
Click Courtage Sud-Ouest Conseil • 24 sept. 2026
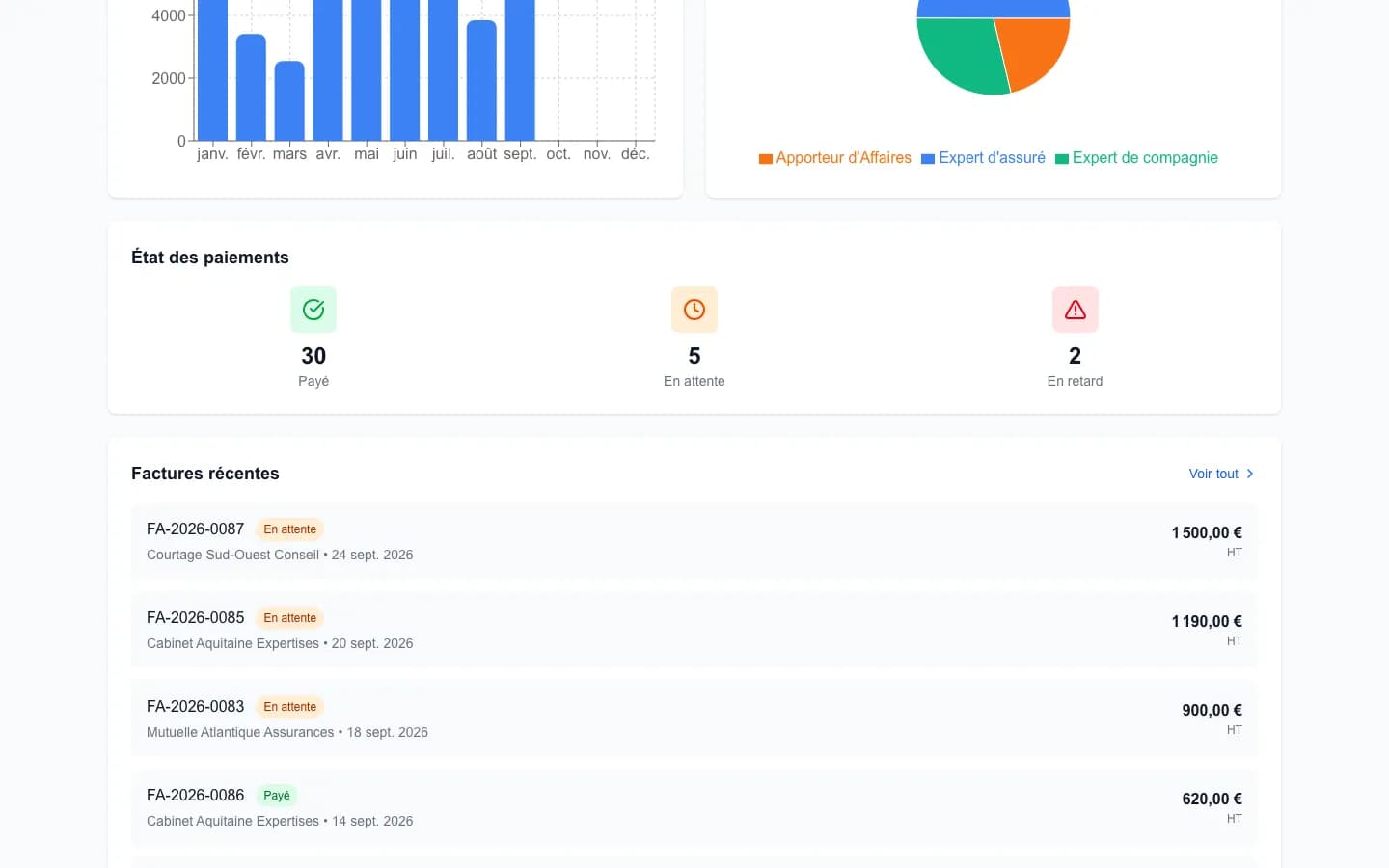pyautogui.click(x=280, y=555)
